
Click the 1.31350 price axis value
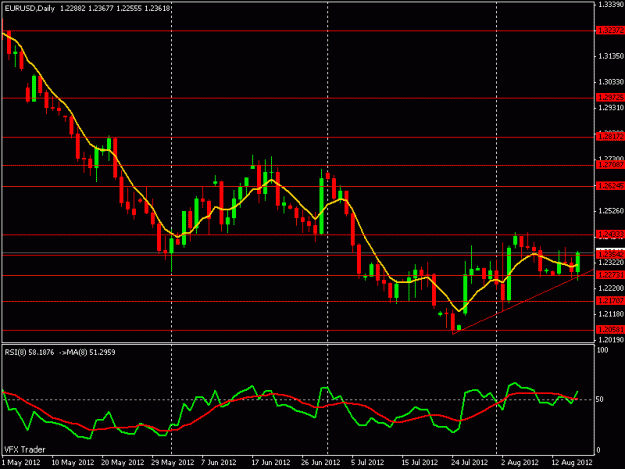611,56
